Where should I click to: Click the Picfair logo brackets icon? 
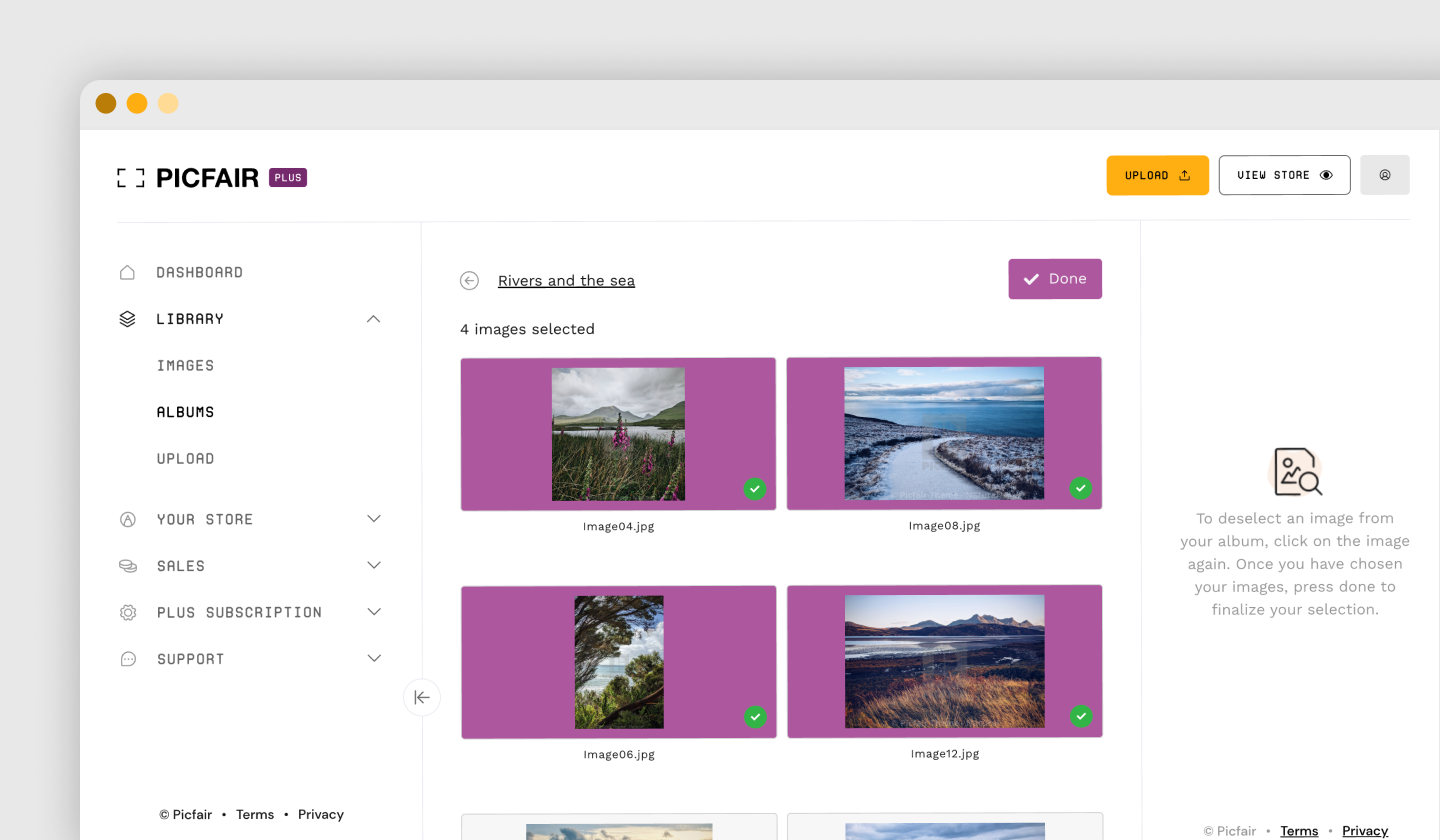tap(130, 178)
